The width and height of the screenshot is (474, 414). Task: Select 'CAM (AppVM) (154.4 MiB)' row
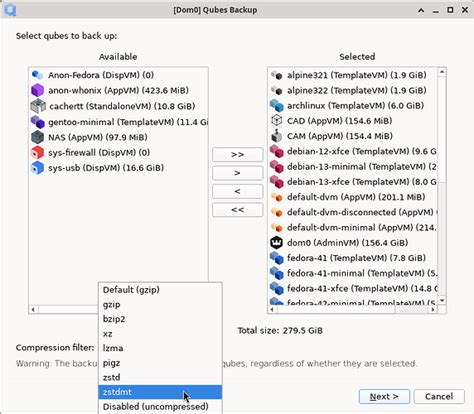pyautogui.click(x=353, y=136)
